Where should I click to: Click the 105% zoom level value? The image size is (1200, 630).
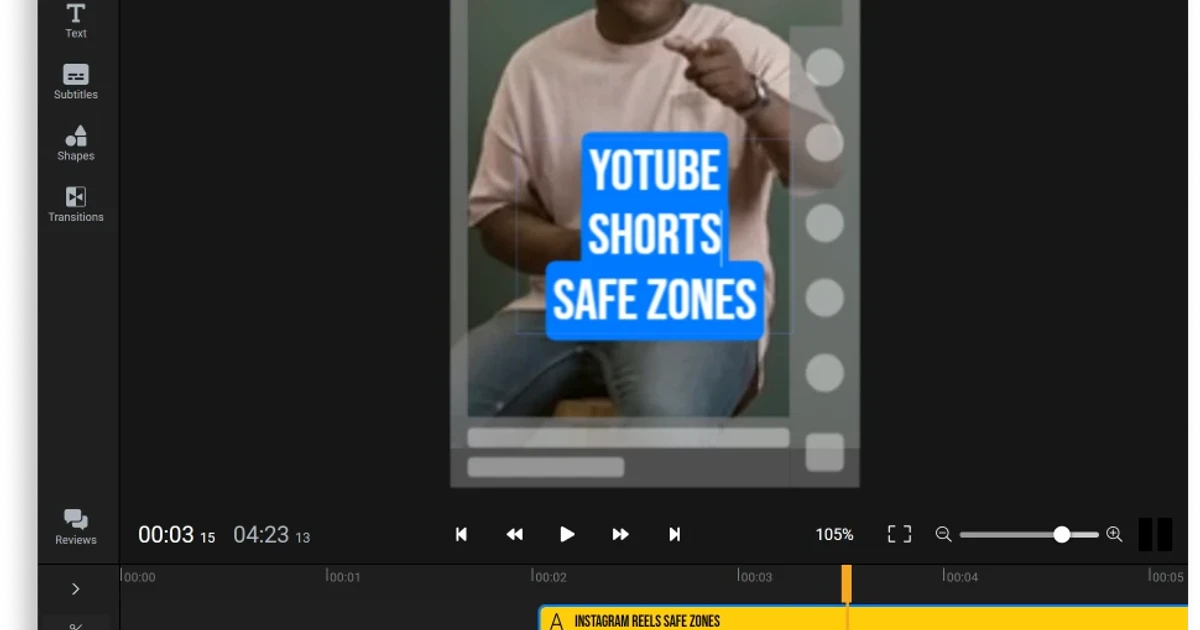[834, 535]
